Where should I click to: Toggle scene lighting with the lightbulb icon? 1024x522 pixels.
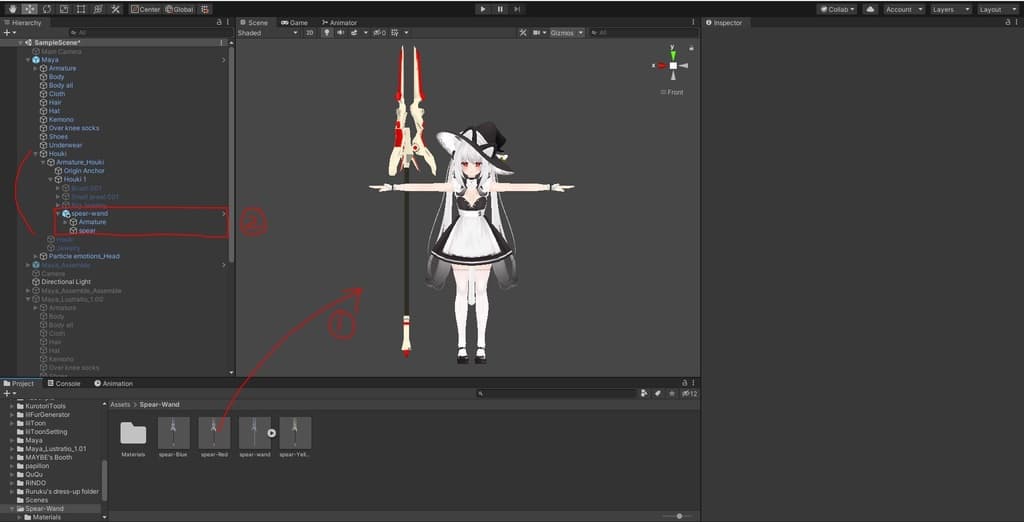(x=326, y=33)
